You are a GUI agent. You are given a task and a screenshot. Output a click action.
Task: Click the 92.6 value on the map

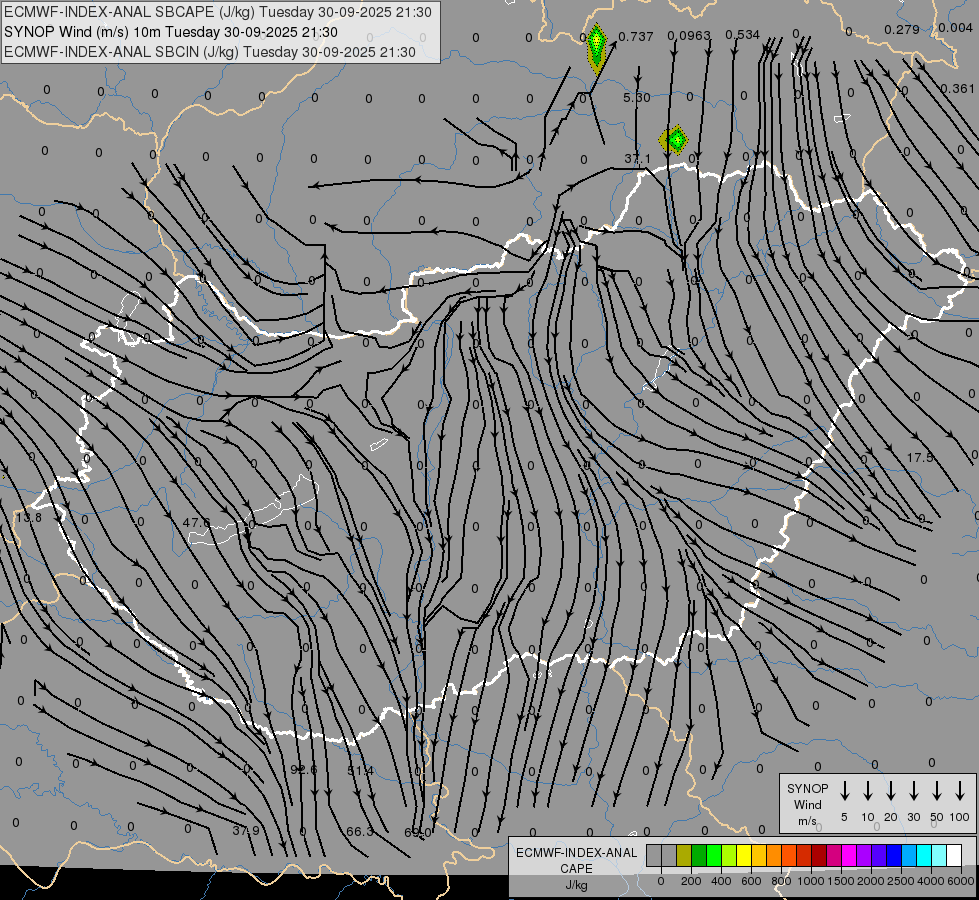coord(303,769)
